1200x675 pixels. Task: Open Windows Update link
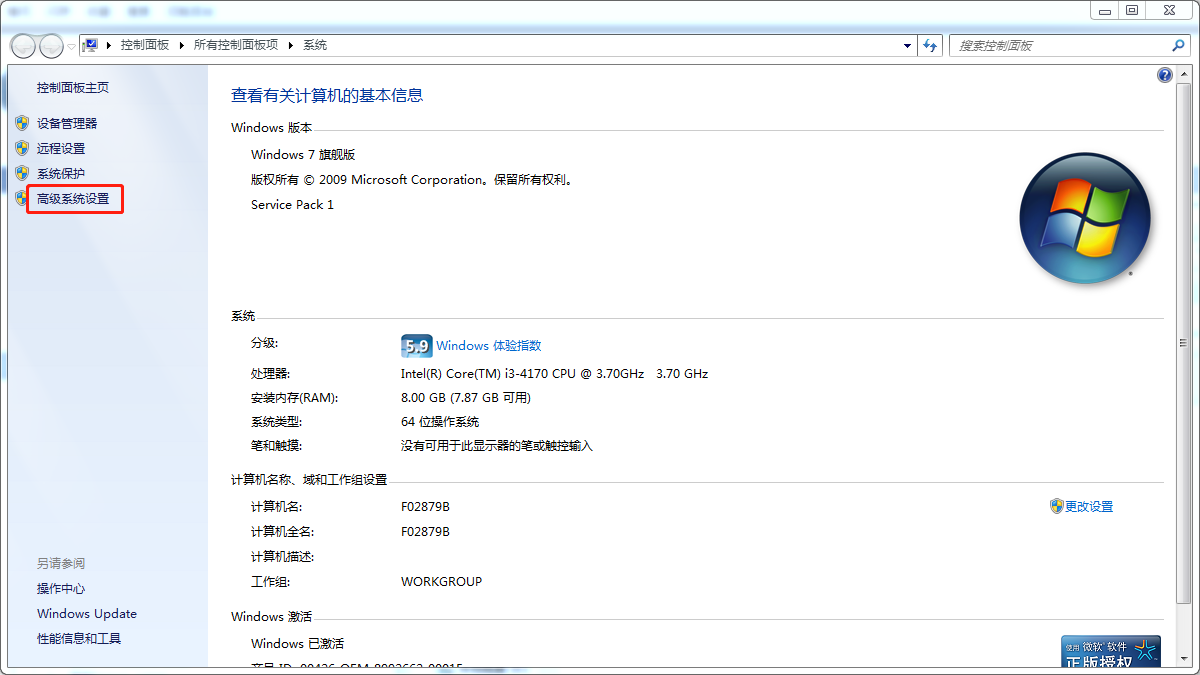coord(87,614)
